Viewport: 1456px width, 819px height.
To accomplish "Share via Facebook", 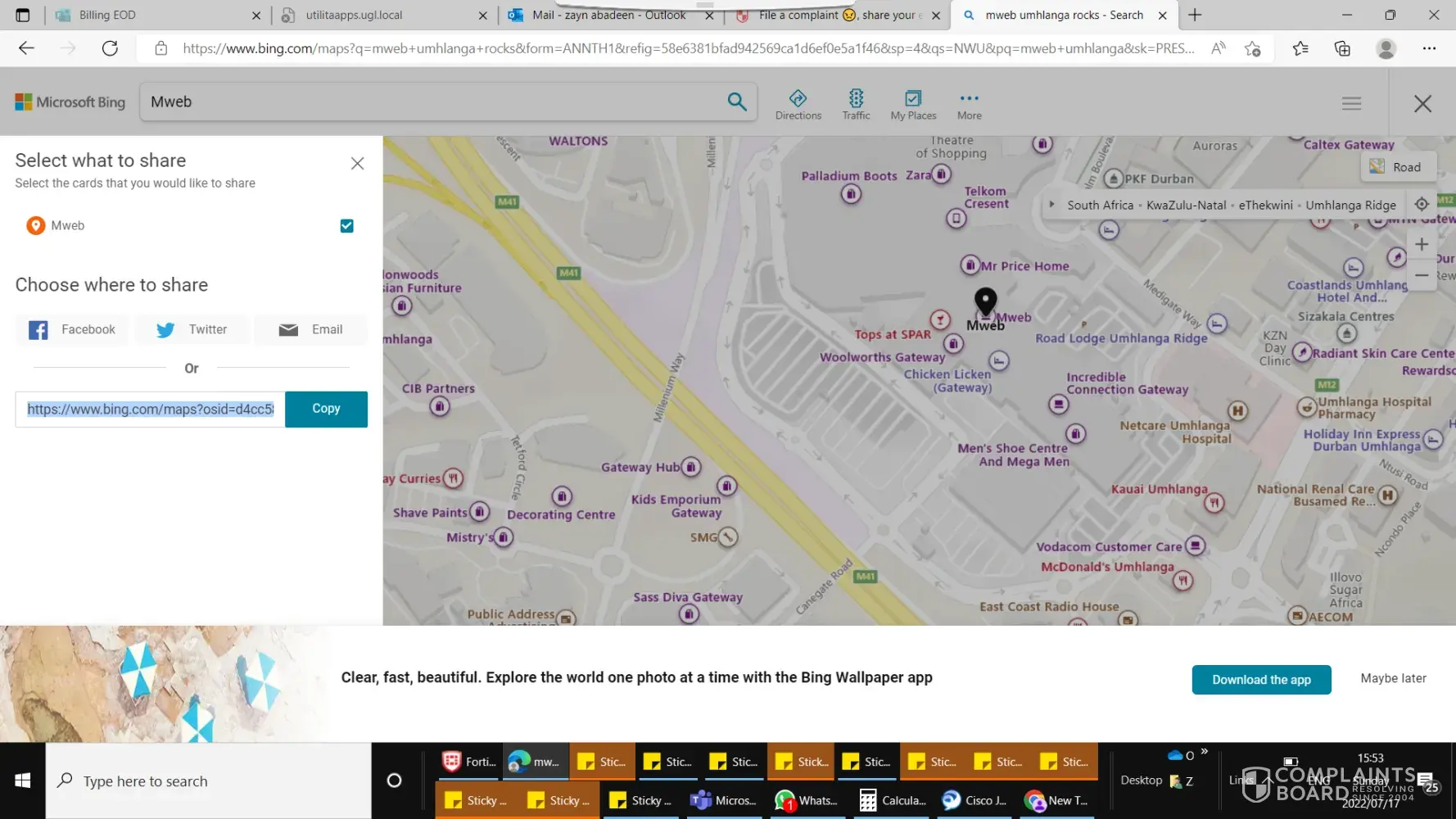I will click(x=72, y=329).
